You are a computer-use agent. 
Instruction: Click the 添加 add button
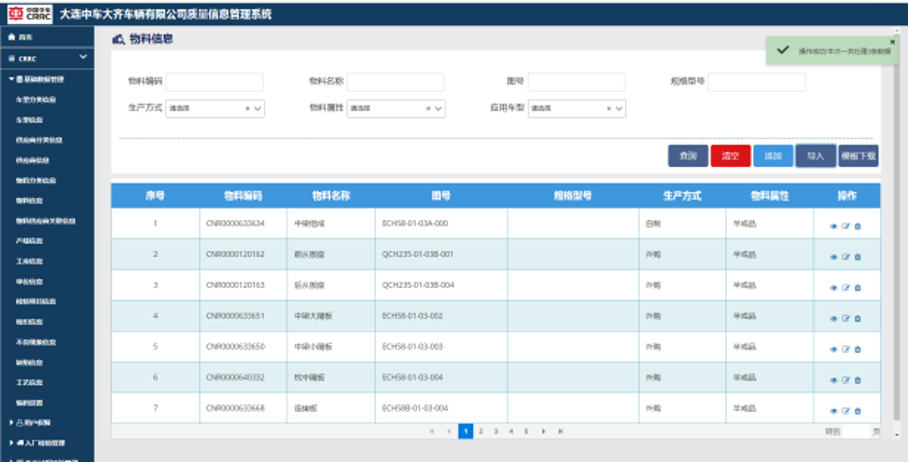pos(773,156)
